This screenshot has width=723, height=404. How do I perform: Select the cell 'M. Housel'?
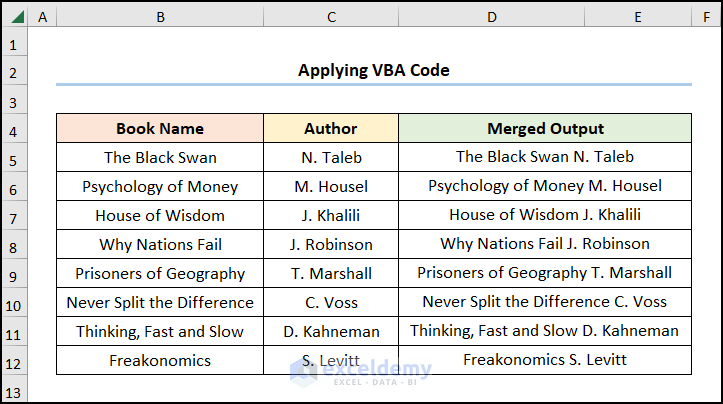pyautogui.click(x=331, y=187)
